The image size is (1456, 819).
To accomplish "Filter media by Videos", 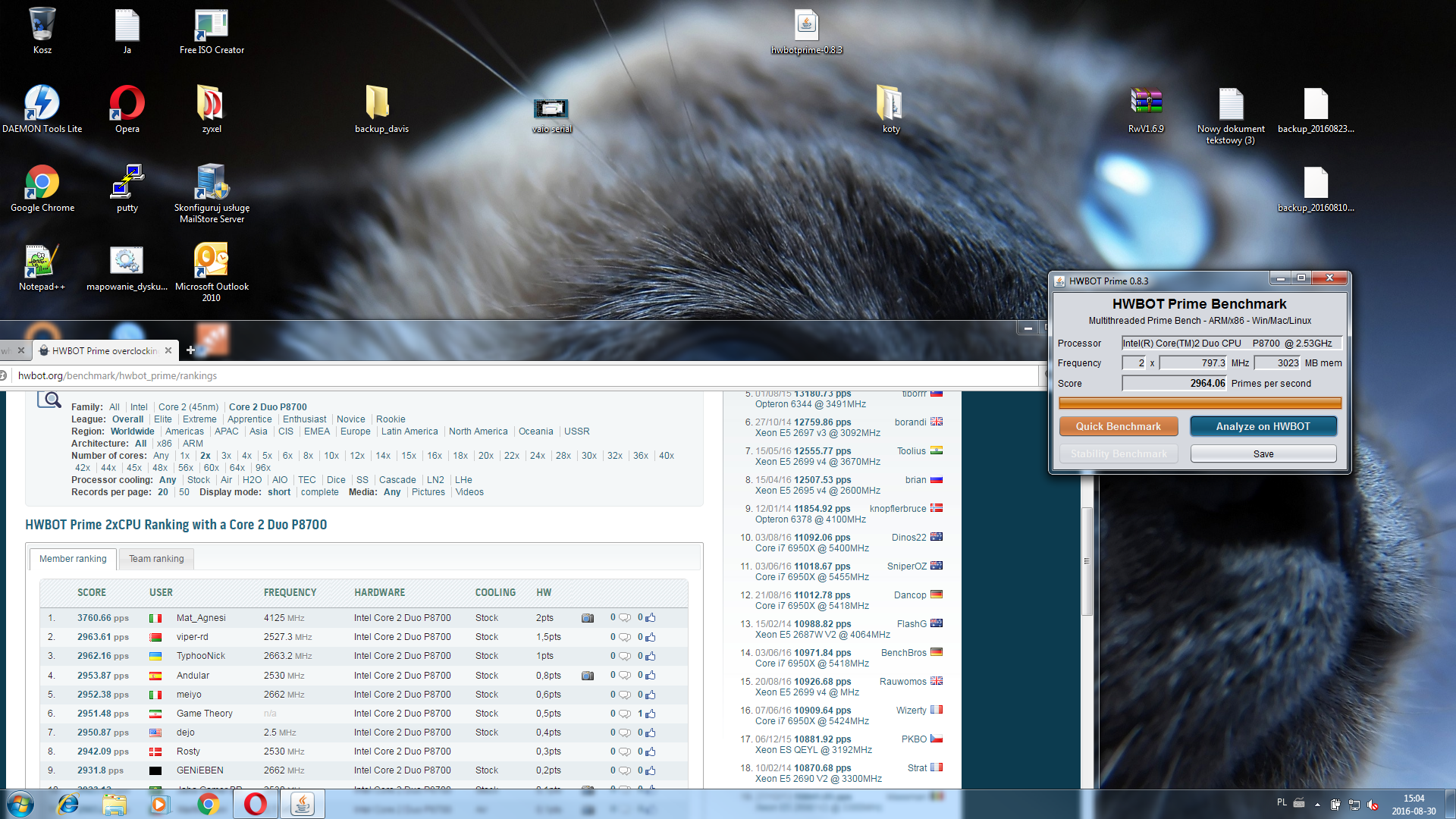I will click(x=469, y=492).
